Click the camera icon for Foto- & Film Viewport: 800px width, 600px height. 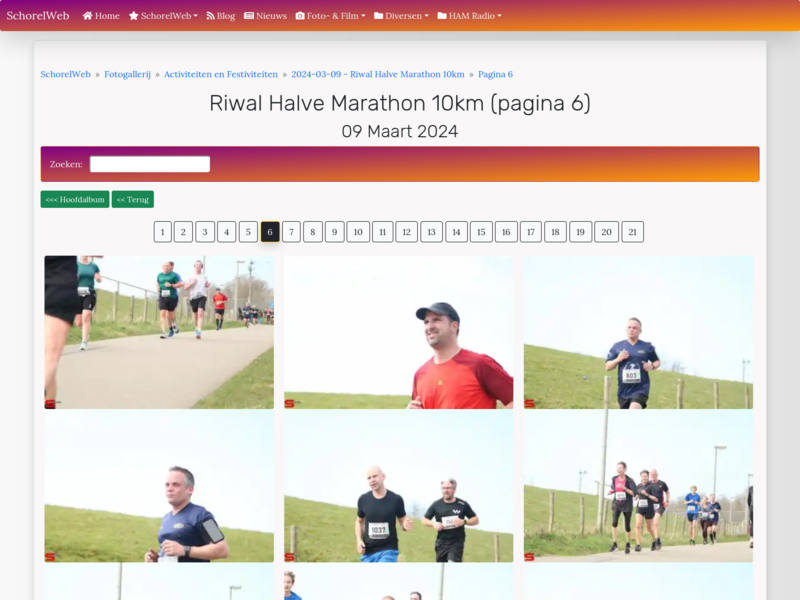[x=300, y=16]
